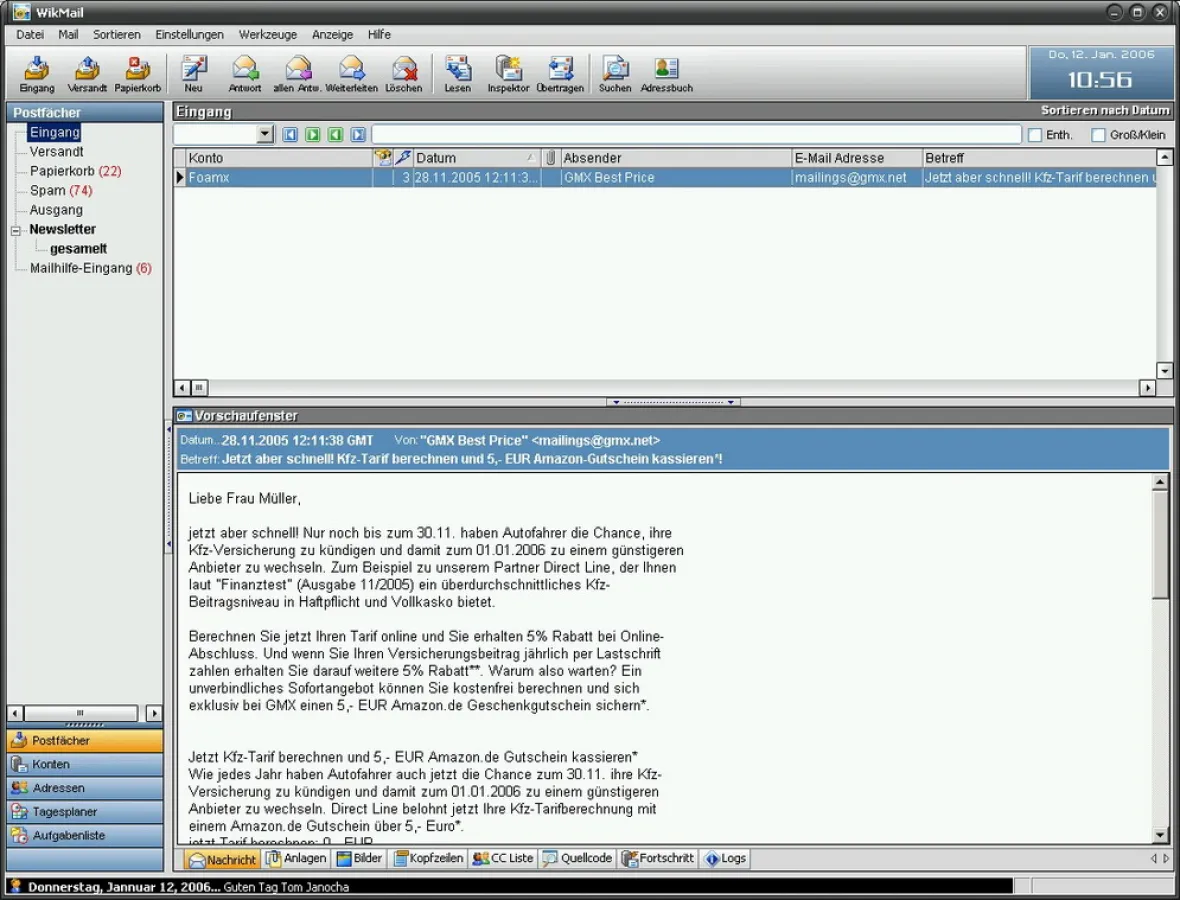The width and height of the screenshot is (1180, 900).
Task: Sort by the Datum column header
Action: click(x=470, y=158)
